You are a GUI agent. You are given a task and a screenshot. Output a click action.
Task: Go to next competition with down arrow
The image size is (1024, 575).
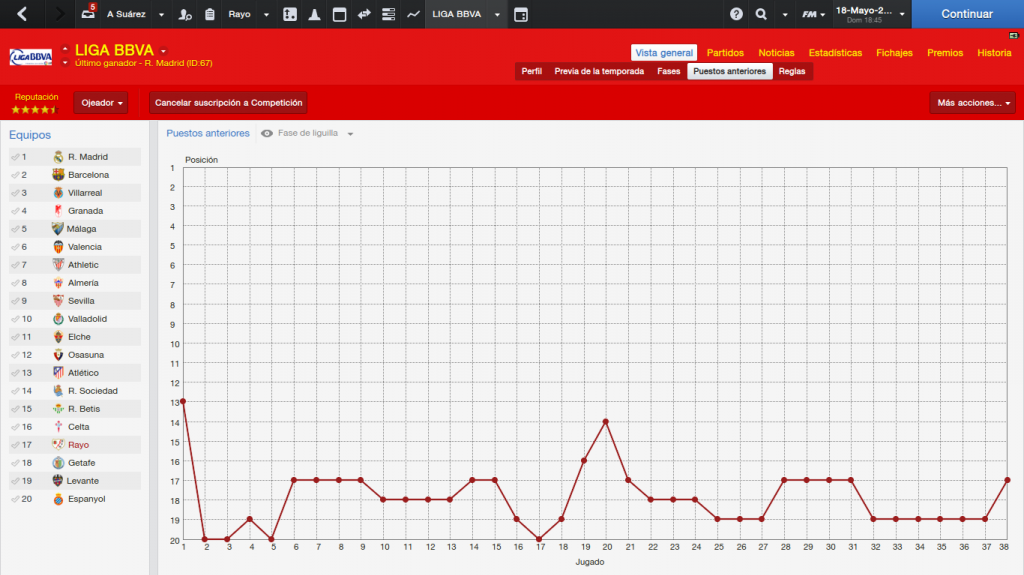point(65,63)
